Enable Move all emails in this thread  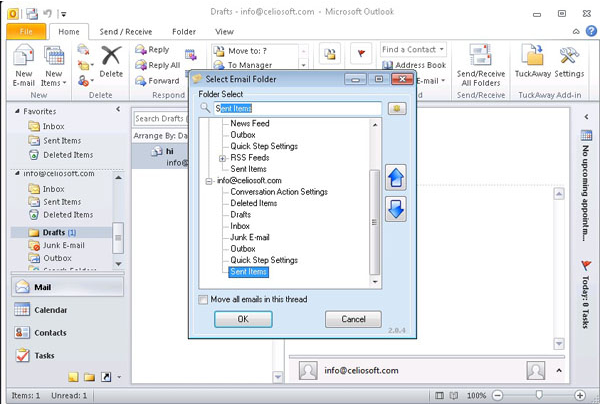coord(204,299)
